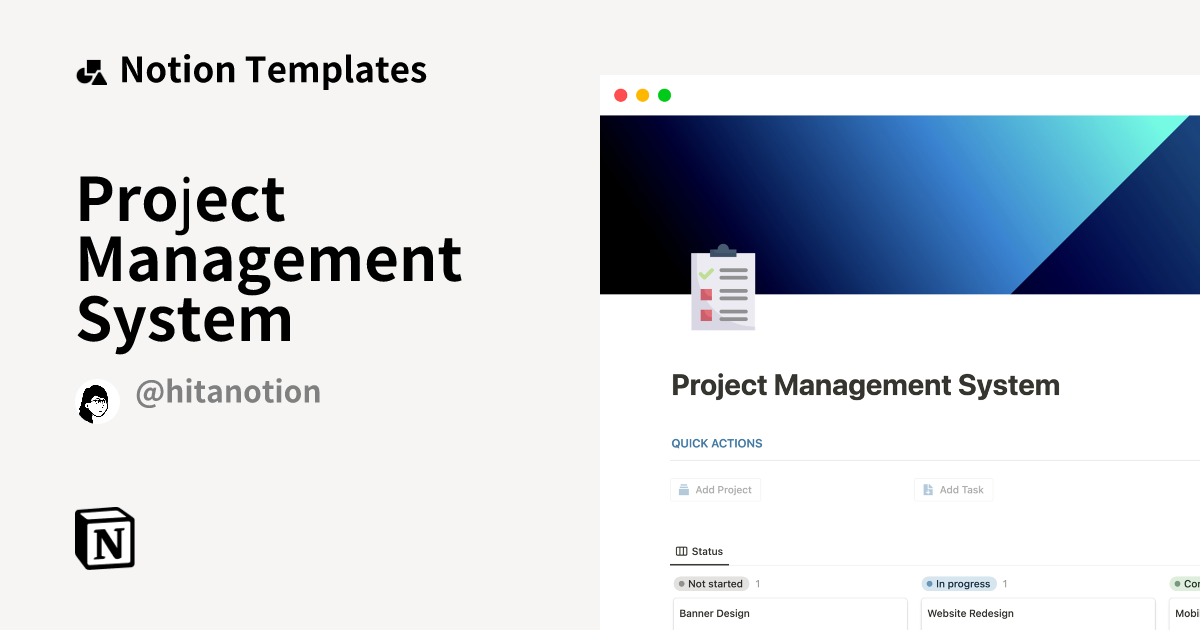Click the board view icon beside Status
This screenshot has height=630, width=1200.
coord(681,551)
